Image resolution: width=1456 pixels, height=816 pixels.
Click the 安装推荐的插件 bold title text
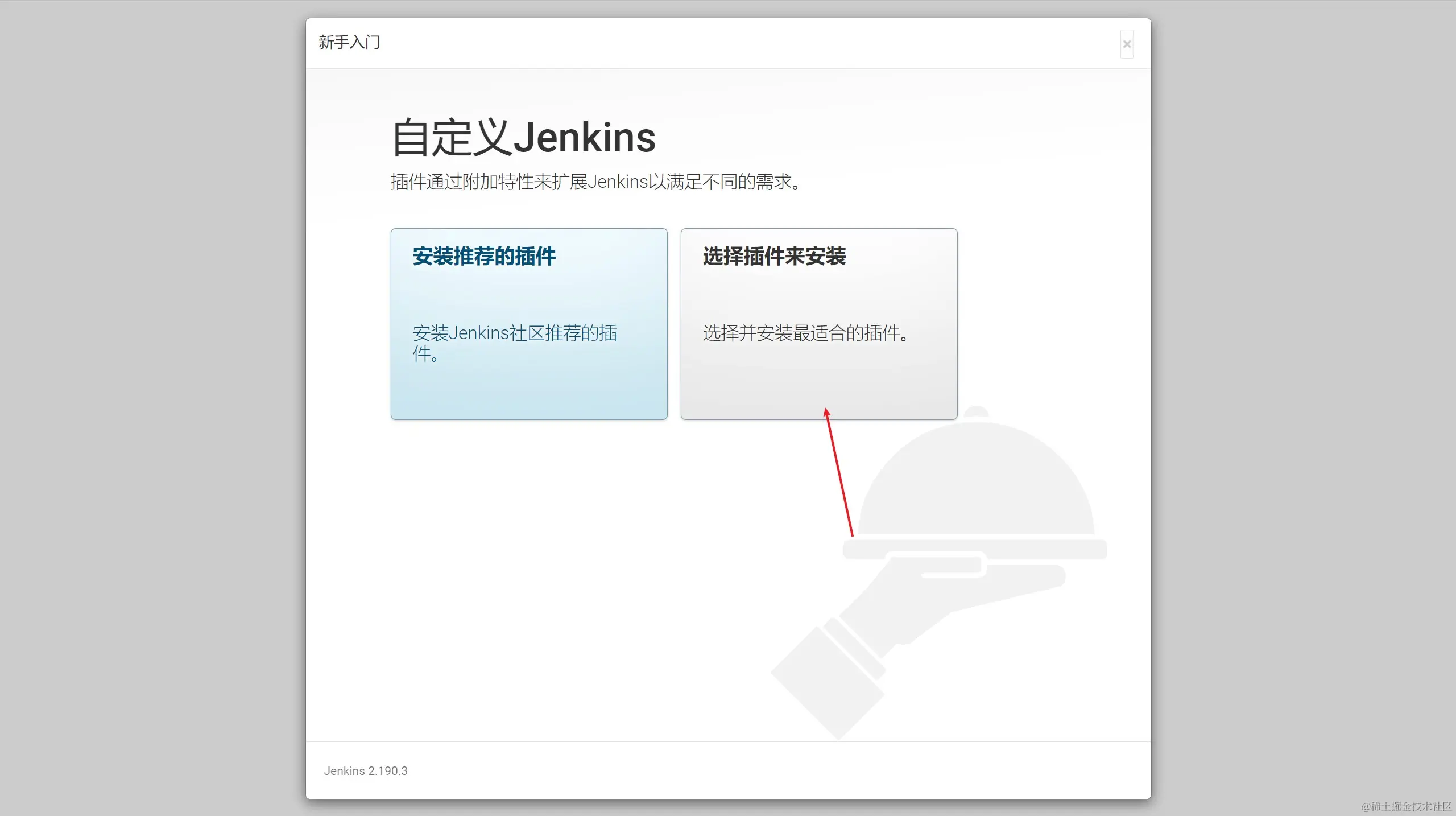pos(484,256)
